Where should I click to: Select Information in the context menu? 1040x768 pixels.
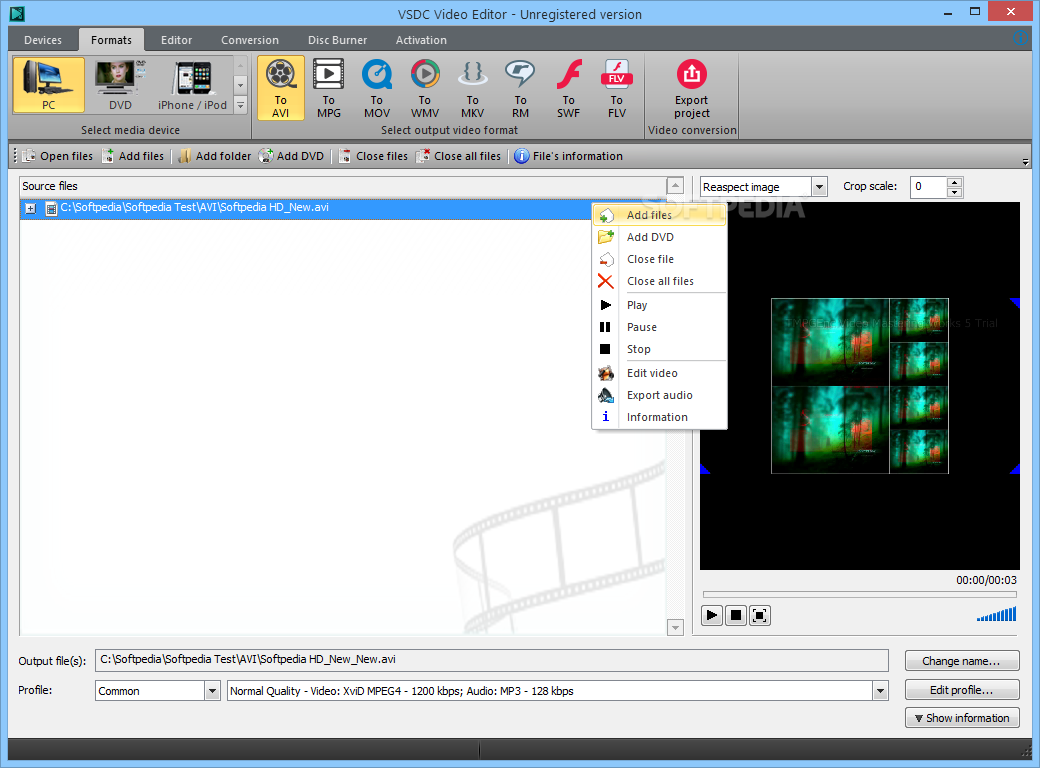pos(659,416)
